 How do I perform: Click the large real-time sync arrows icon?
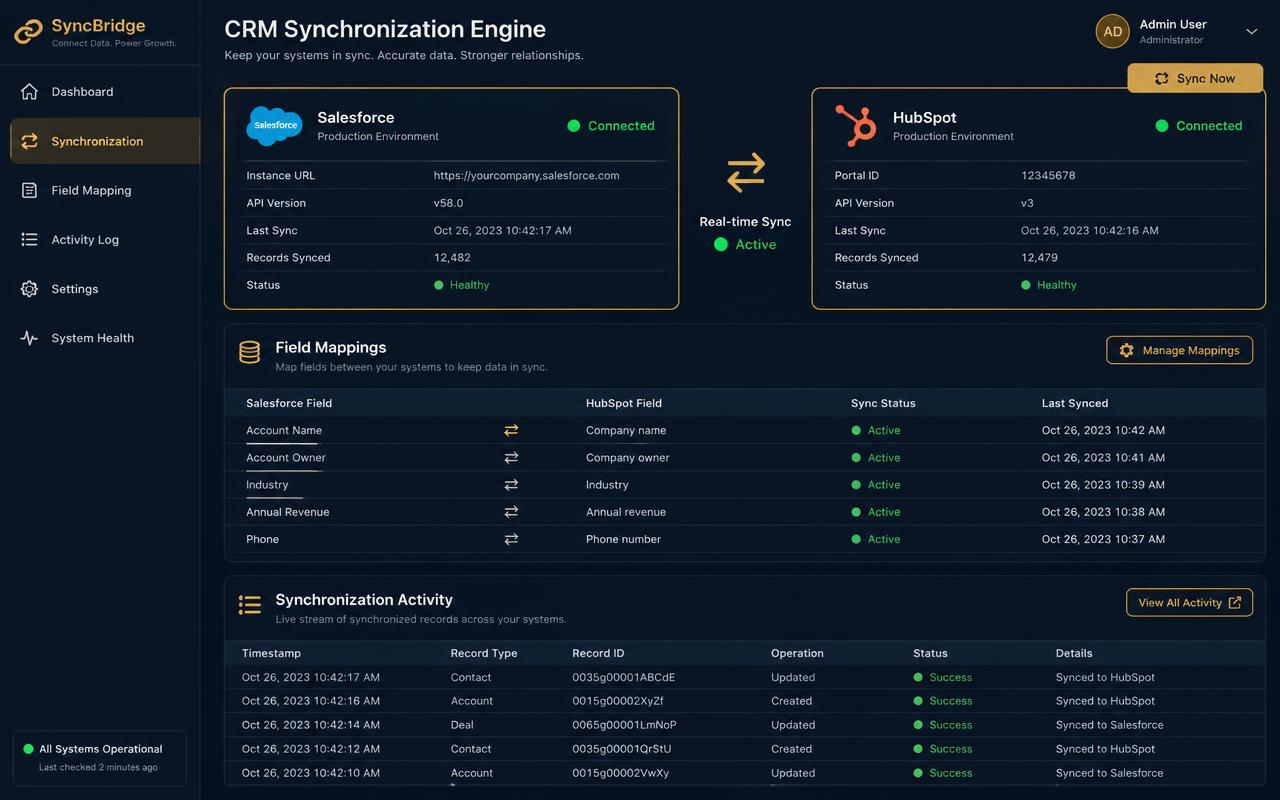pyautogui.click(x=745, y=172)
